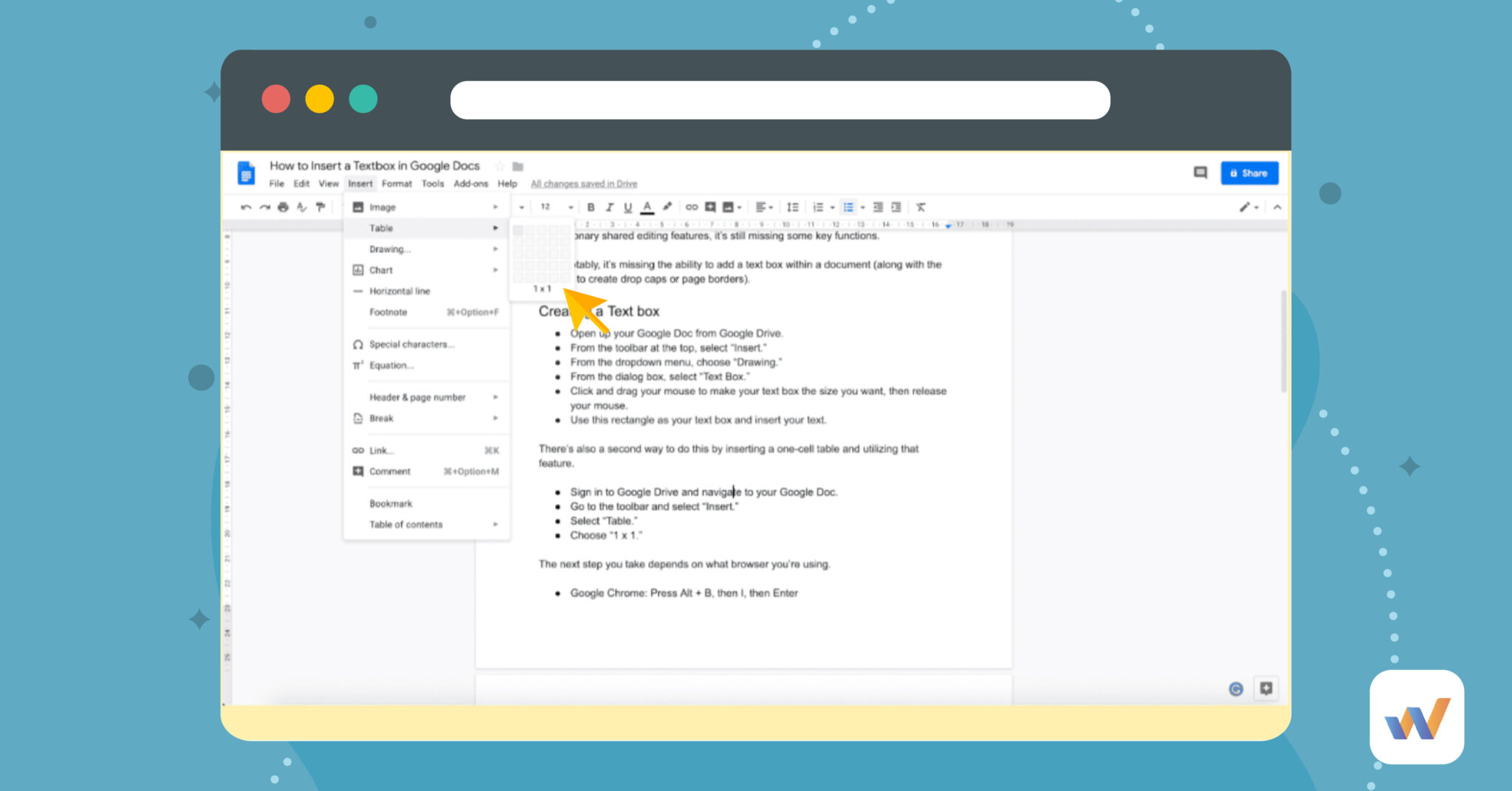Toggle bold formatting
Screen dimensions: 1512x791
[591, 207]
